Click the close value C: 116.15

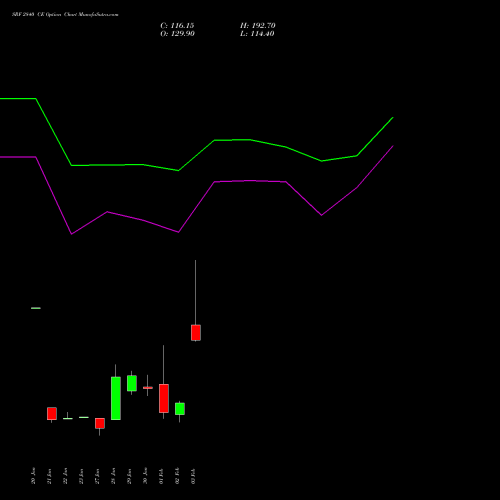click(177, 26)
